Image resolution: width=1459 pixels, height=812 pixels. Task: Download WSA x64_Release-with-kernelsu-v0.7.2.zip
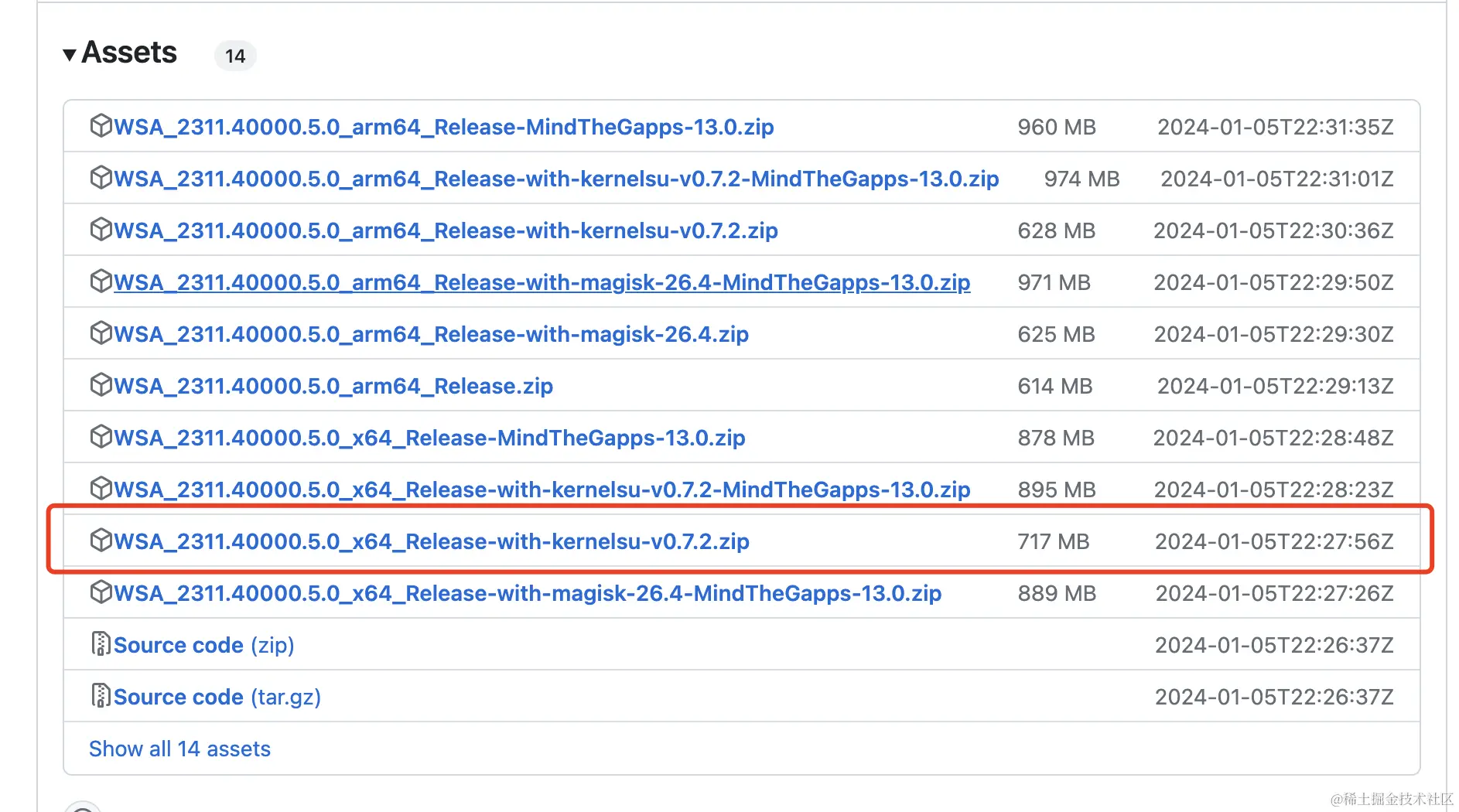(x=432, y=541)
